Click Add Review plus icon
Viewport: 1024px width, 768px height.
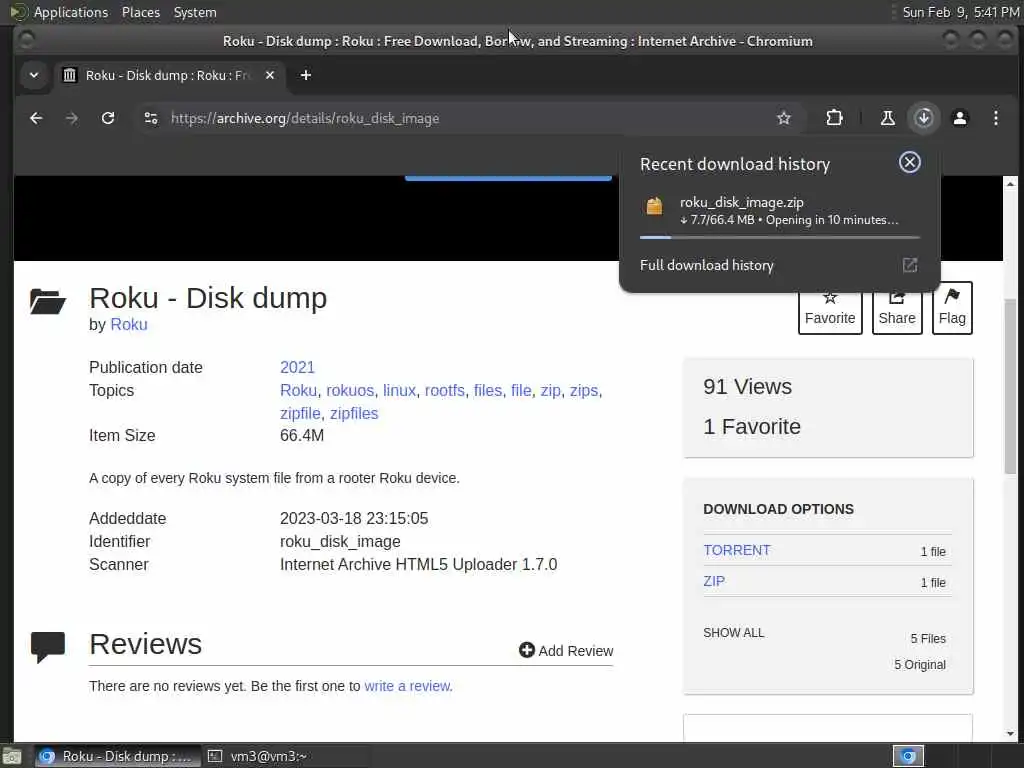(526, 650)
